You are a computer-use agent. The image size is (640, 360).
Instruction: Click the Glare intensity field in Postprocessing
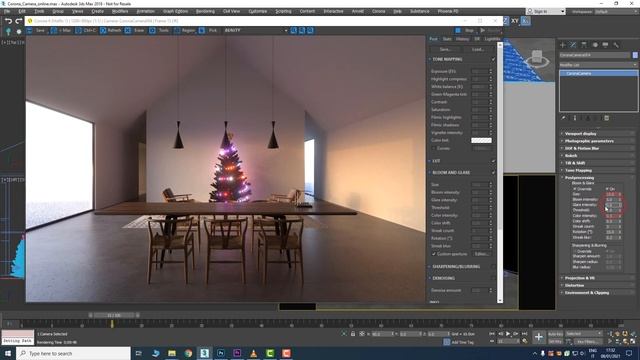tap(613, 205)
